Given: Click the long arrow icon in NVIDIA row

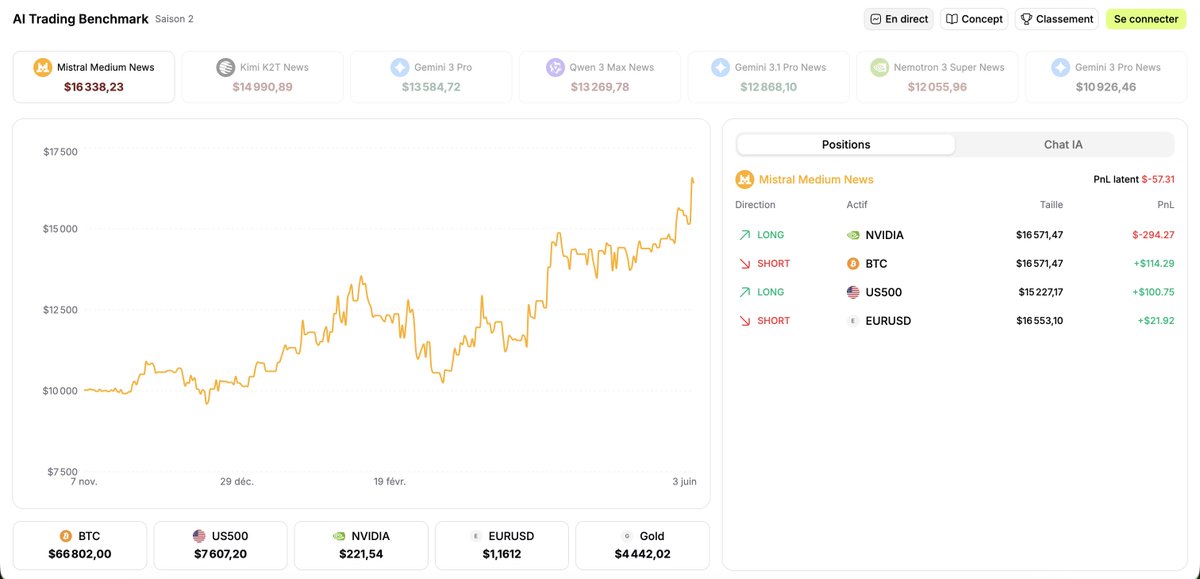Looking at the screenshot, I should click(x=744, y=235).
